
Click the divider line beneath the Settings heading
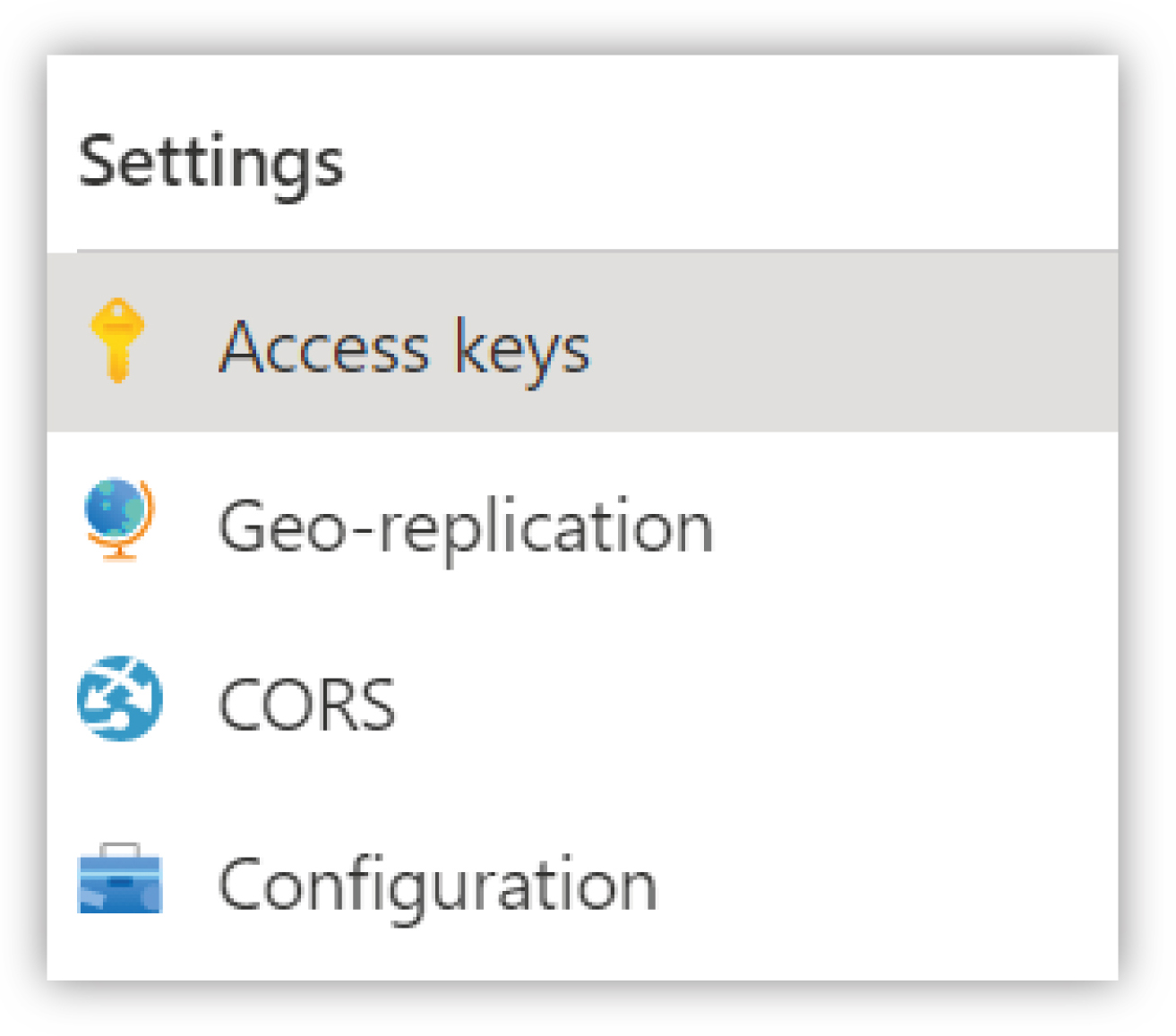tap(597, 251)
